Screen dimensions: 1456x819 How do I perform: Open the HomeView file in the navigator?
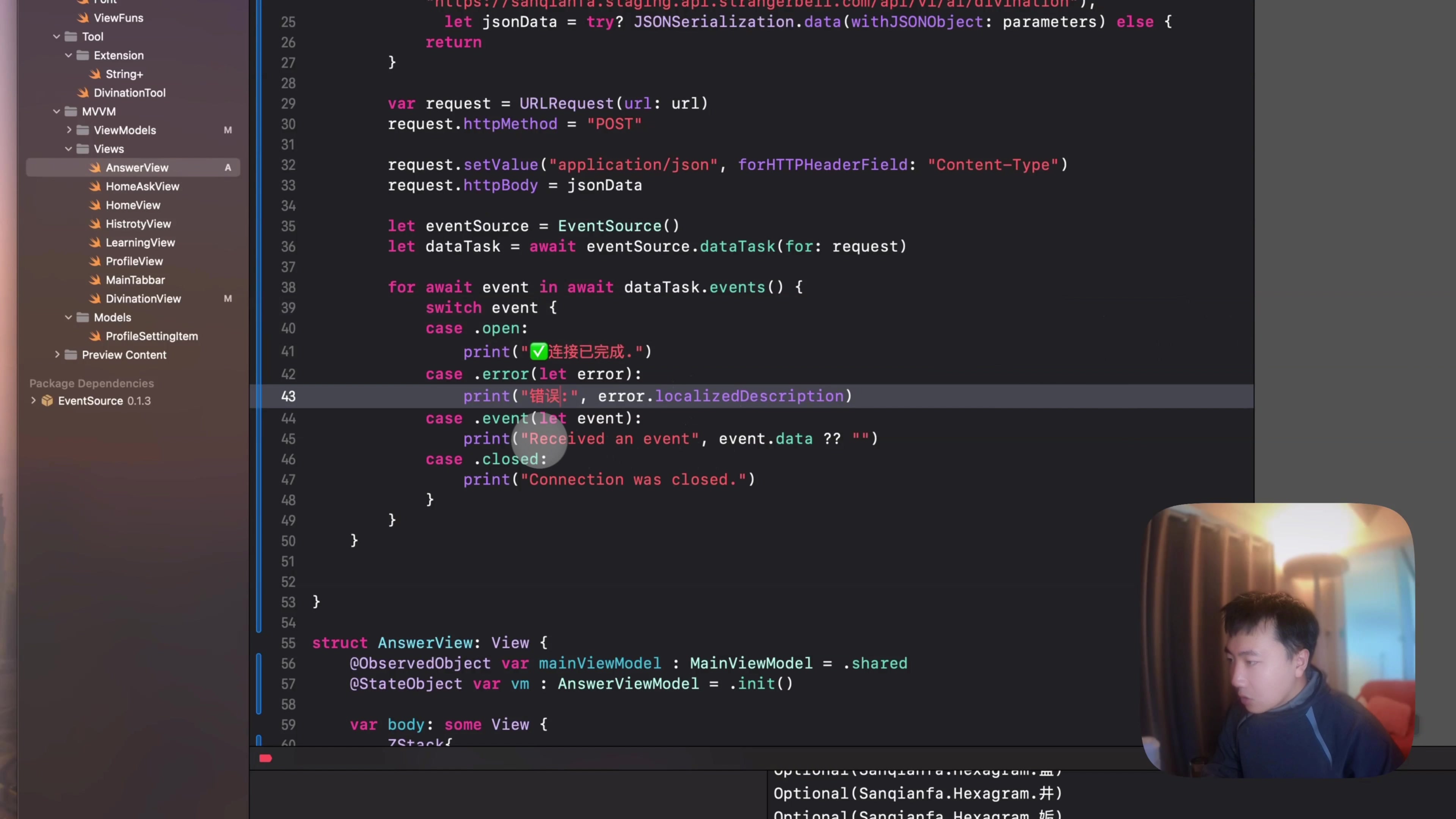(133, 205)
